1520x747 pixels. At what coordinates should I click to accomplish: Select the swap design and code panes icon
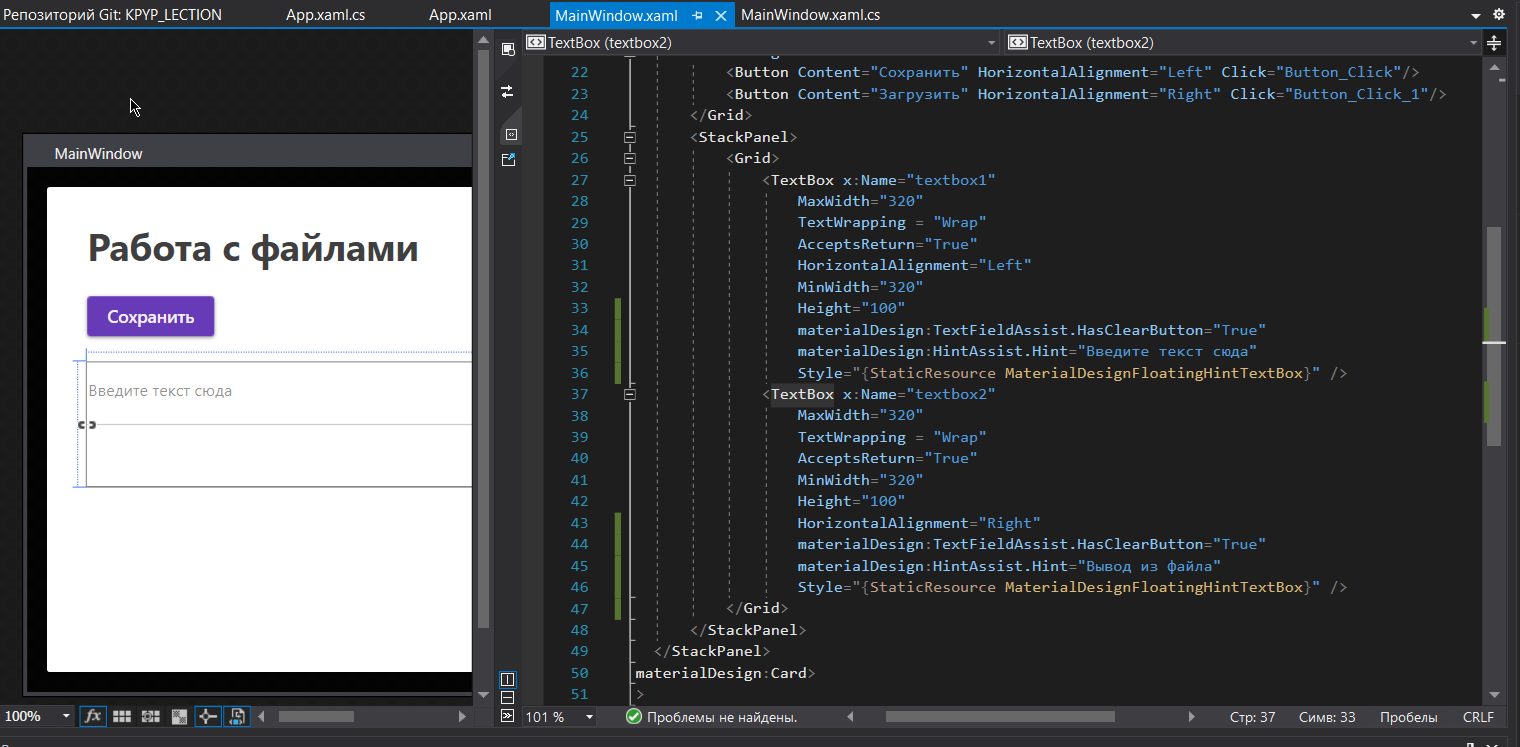point(507,91)
